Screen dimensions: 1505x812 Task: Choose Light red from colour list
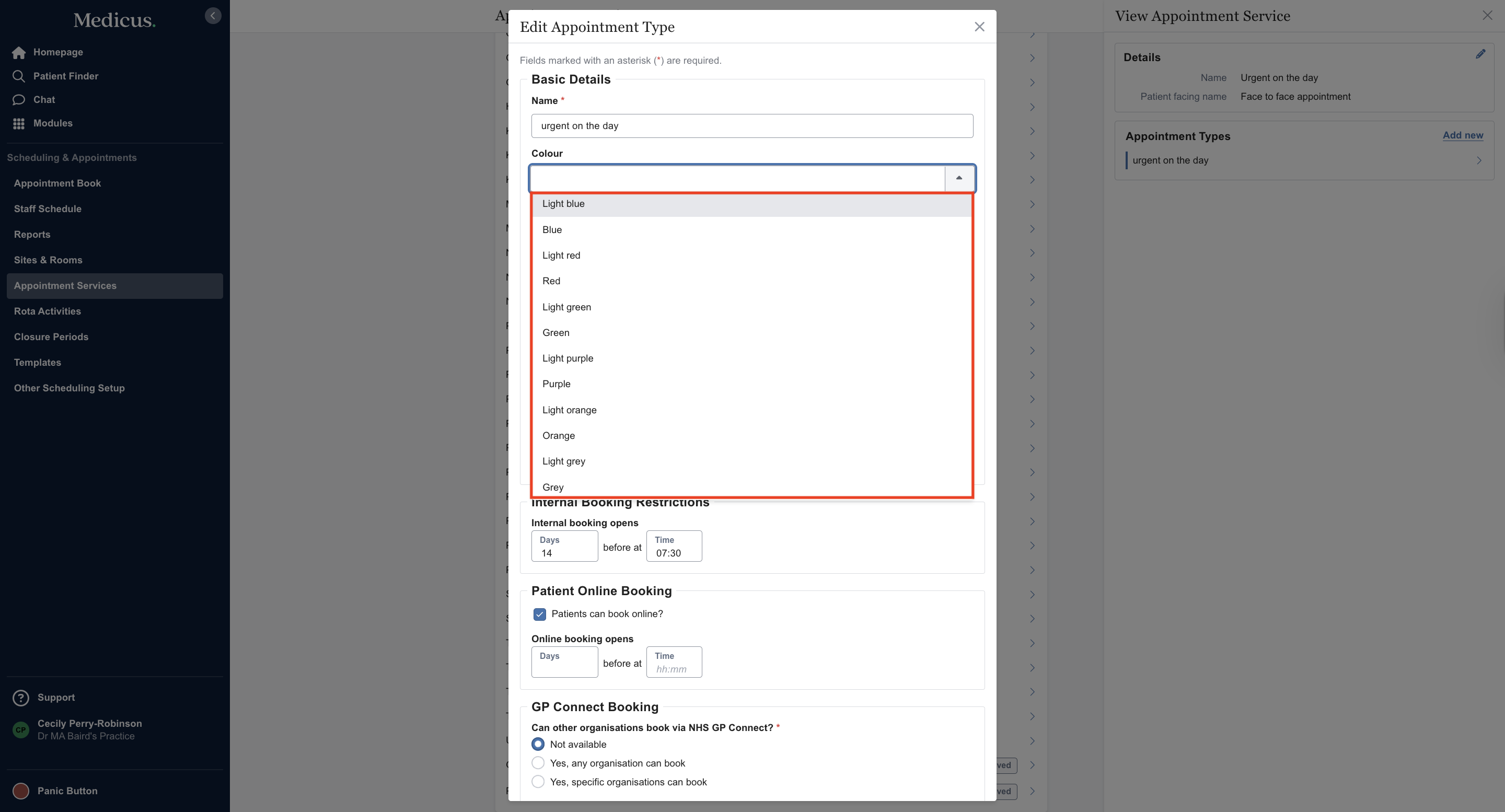pos(751,256)
